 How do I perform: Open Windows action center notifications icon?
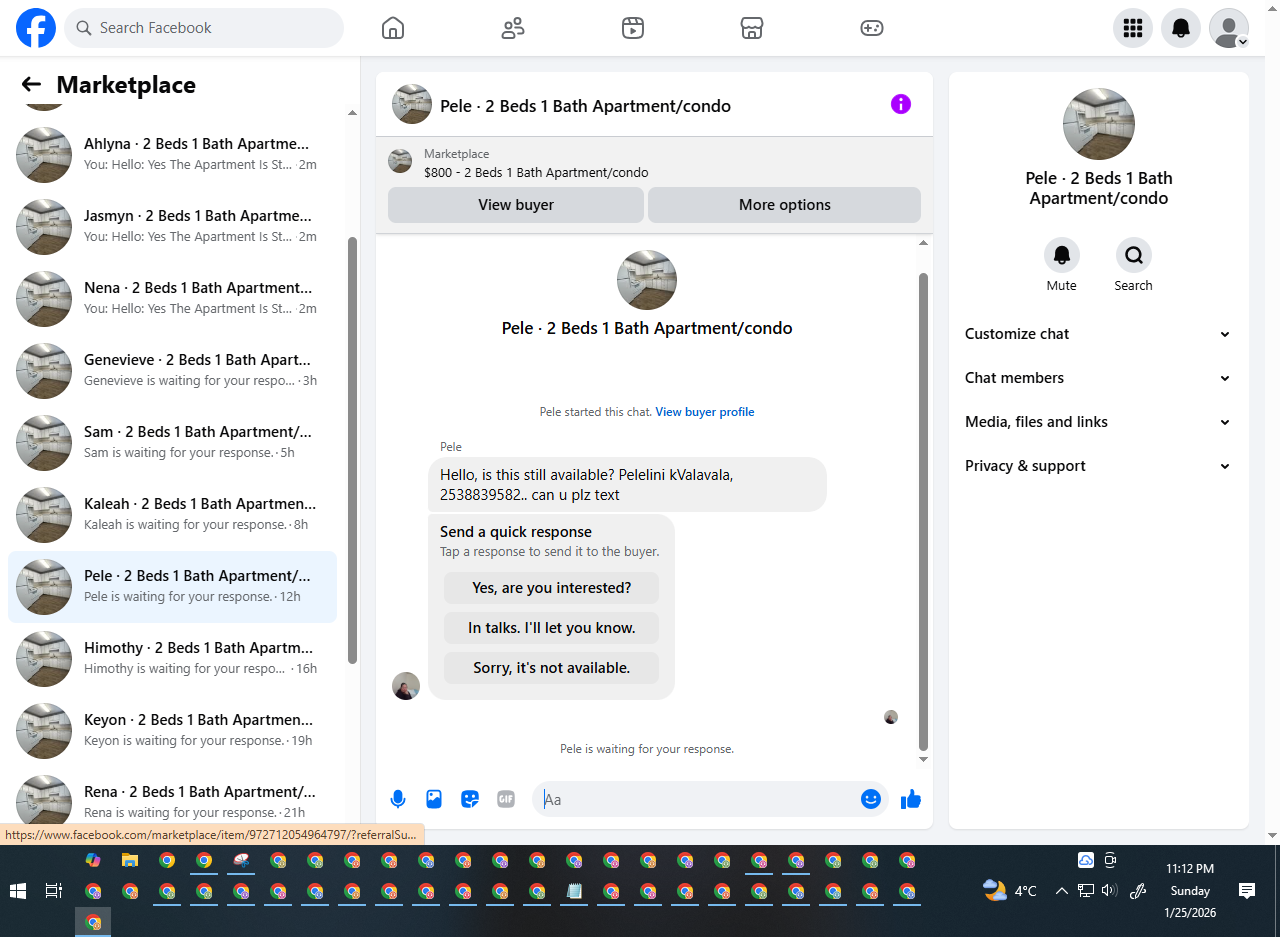(1247, 891)
